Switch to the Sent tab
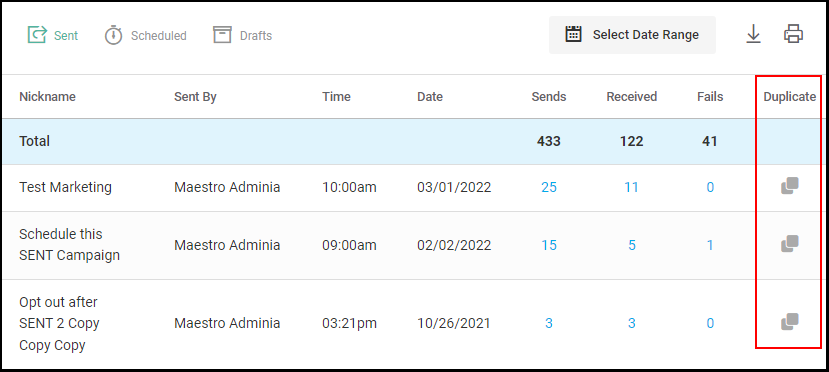This screenshot has width=829, height=372. [x=53, y=35]
